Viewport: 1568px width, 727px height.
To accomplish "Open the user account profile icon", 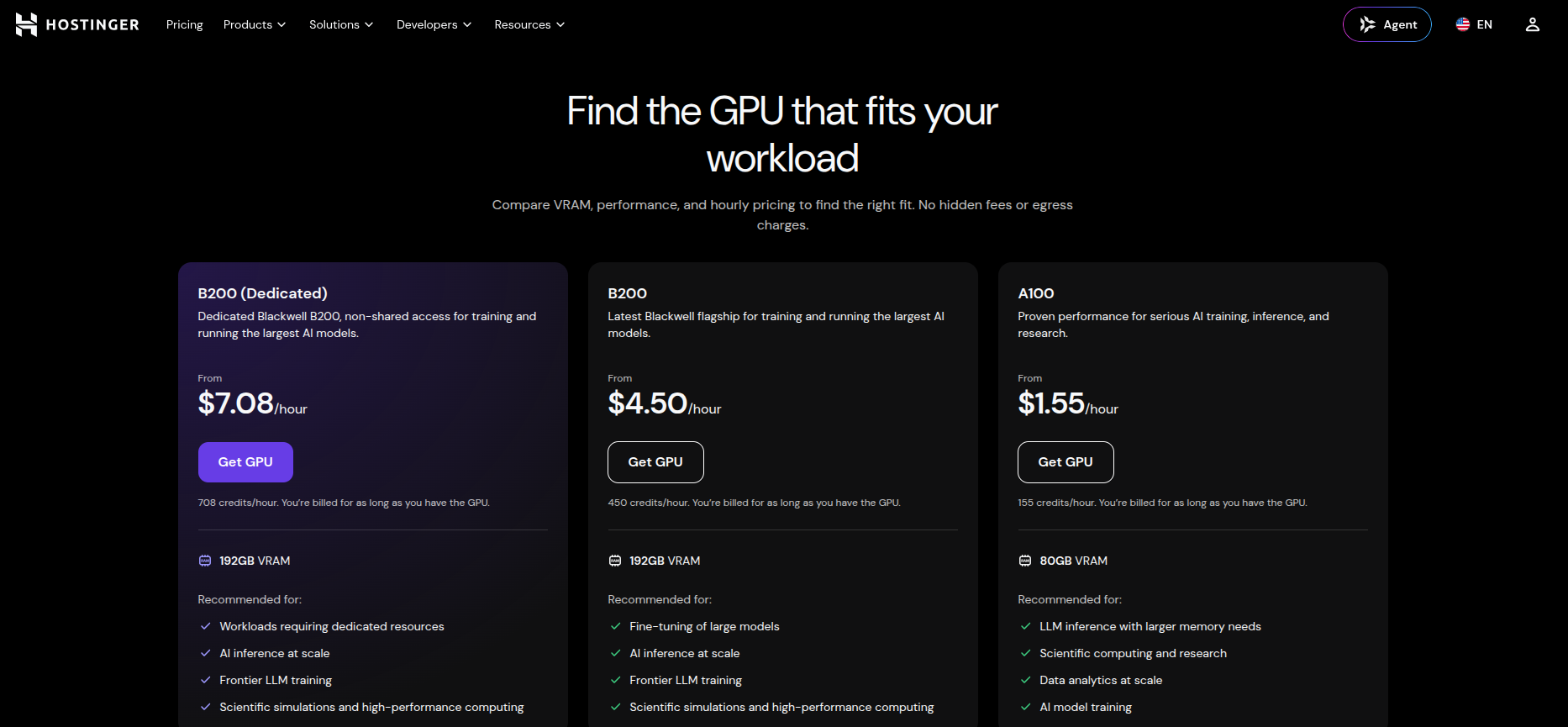I will tap(1533, 25).
